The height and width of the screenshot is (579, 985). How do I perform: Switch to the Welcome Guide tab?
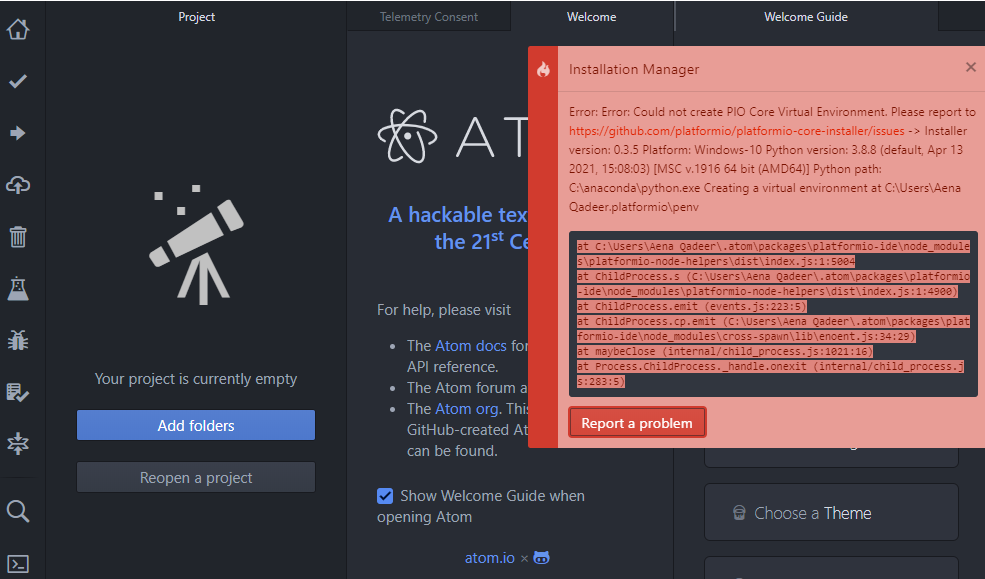(x=805, y=16)
